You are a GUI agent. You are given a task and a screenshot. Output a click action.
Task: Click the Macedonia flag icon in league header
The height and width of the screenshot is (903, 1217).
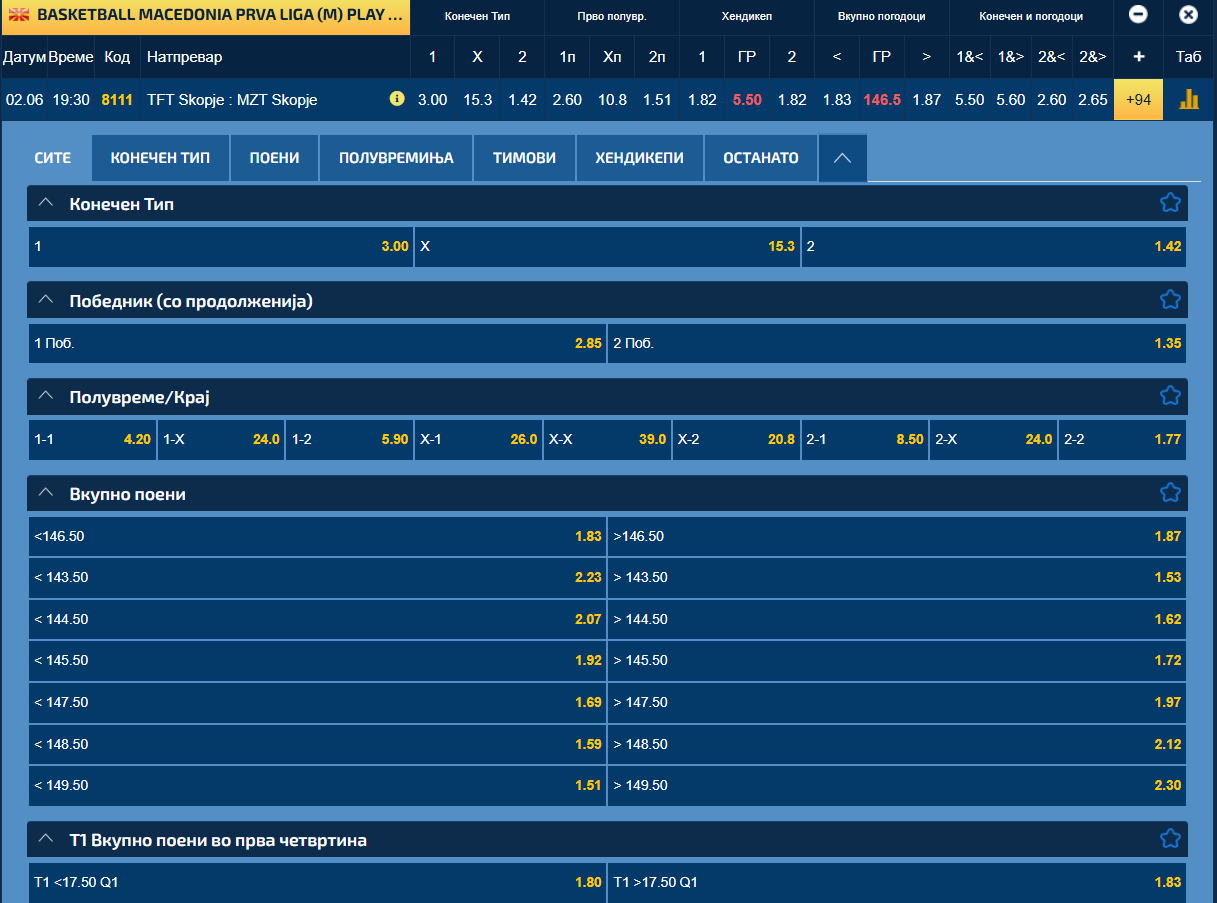point(19,16)
